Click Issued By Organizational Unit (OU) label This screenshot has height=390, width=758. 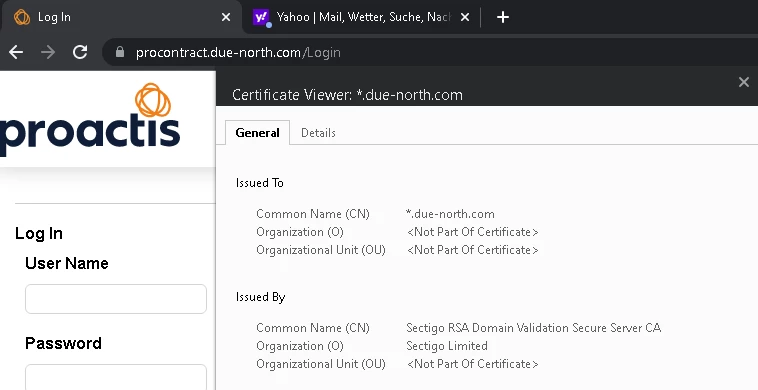click(x=321, y=364)
